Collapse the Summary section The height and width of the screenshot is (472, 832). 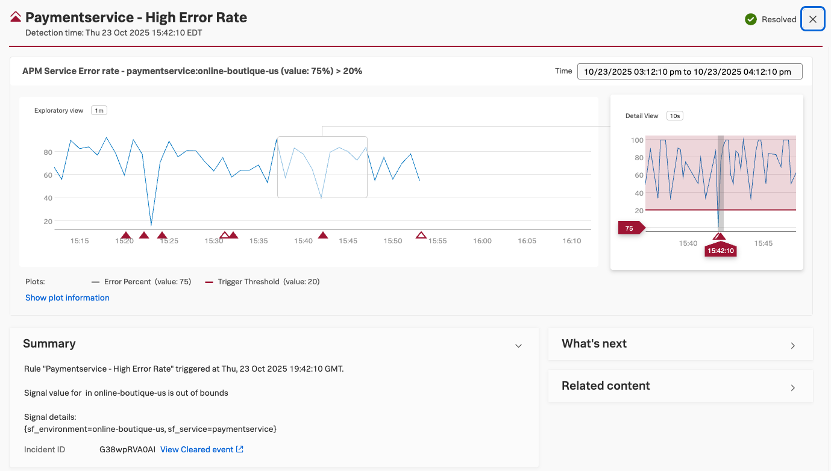click(x=518, y=345)
